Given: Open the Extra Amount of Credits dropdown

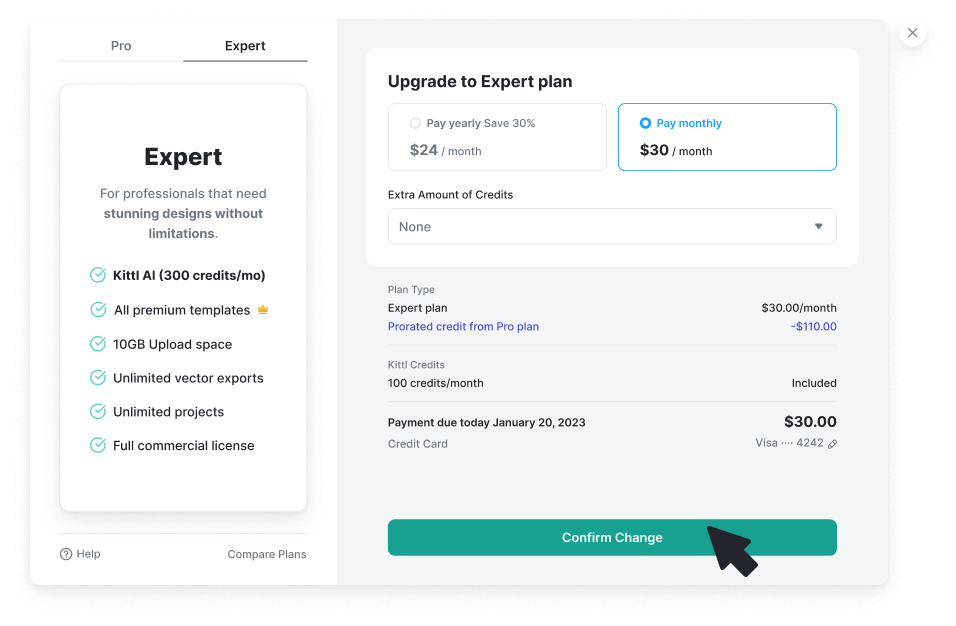Looking at the screenshot, I should (612, 226).
